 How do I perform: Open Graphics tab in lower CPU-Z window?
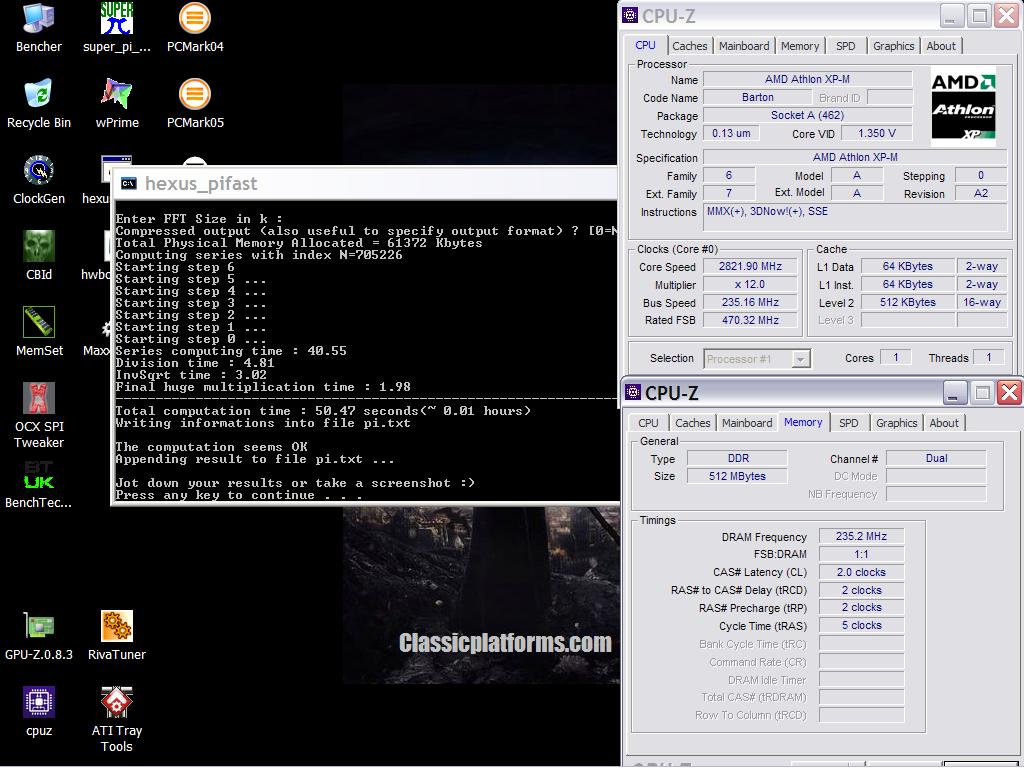click(897, 423)
